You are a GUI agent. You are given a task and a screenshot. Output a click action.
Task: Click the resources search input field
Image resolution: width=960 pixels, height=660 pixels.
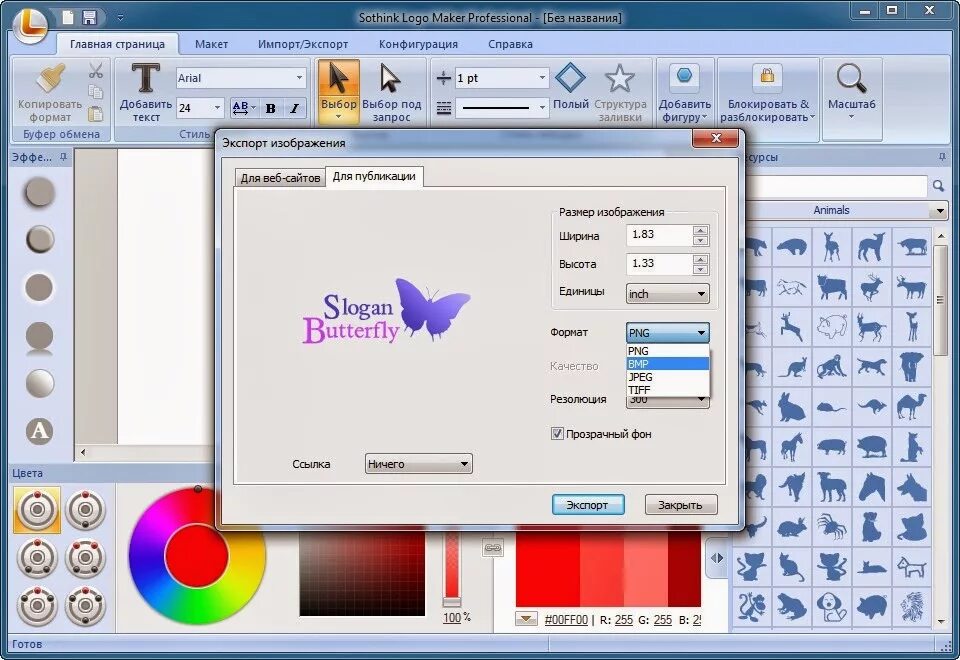click(x=836, y=186)
